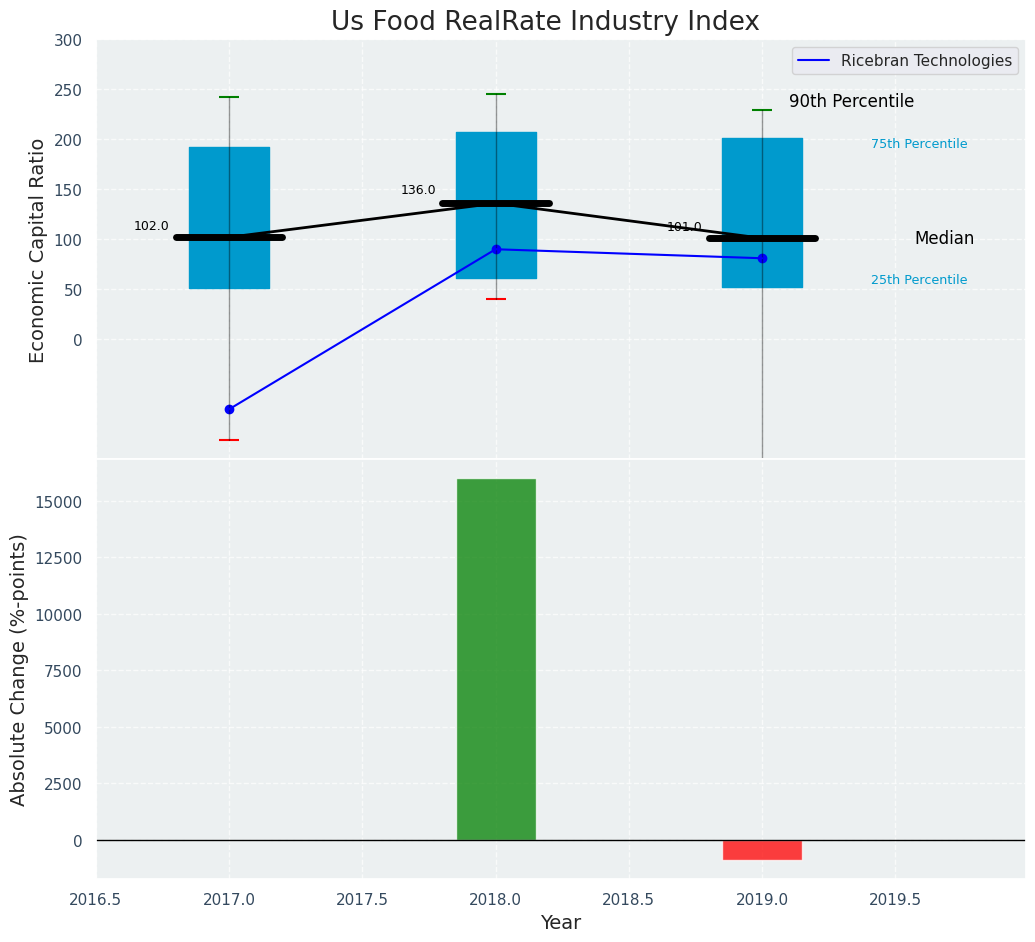Click the Median annotation text
Viewport: 1035px width, 942px height.
click(943, 238)
